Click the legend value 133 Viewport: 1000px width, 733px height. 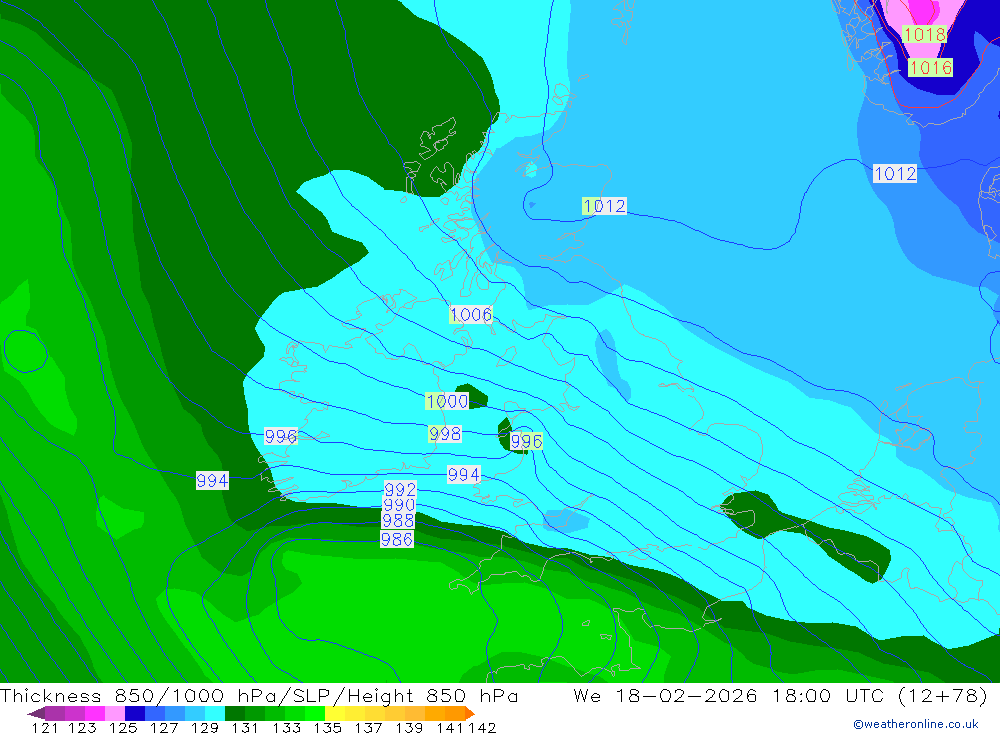[x=286, y=728]
